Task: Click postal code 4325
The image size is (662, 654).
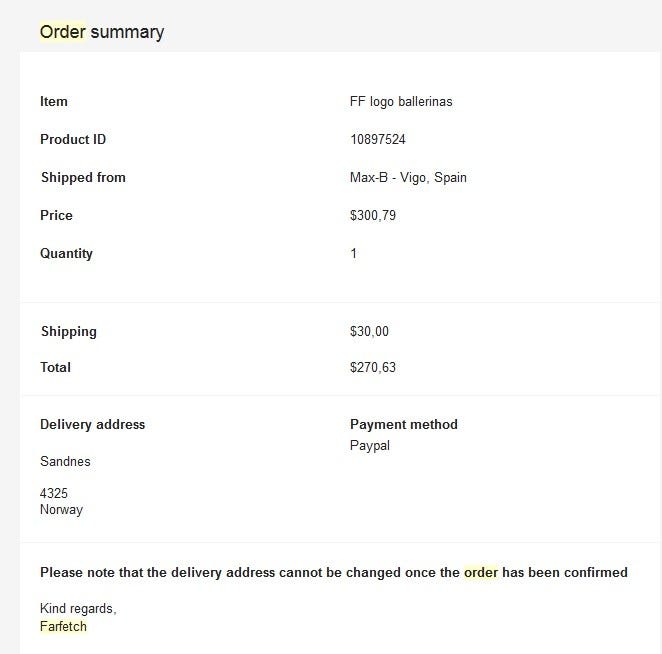Action: (x=54, y=494)
